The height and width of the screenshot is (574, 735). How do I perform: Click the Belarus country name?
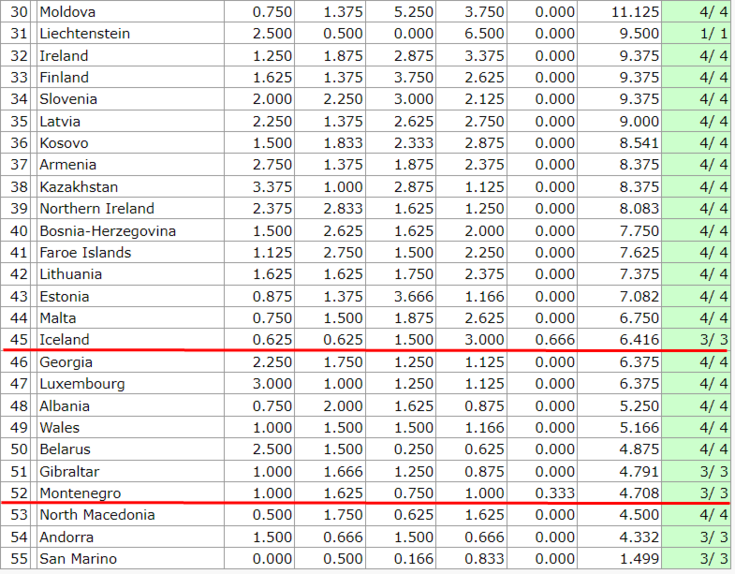65,449
